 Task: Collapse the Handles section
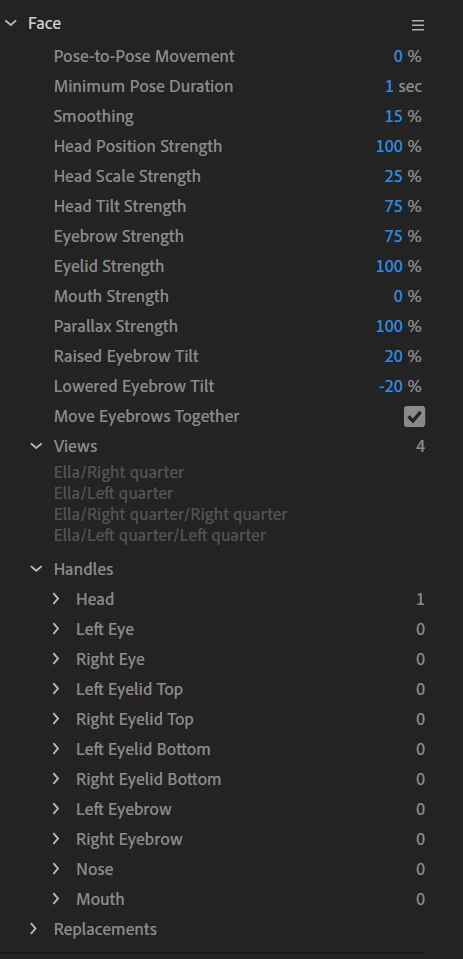pos(37,569)
